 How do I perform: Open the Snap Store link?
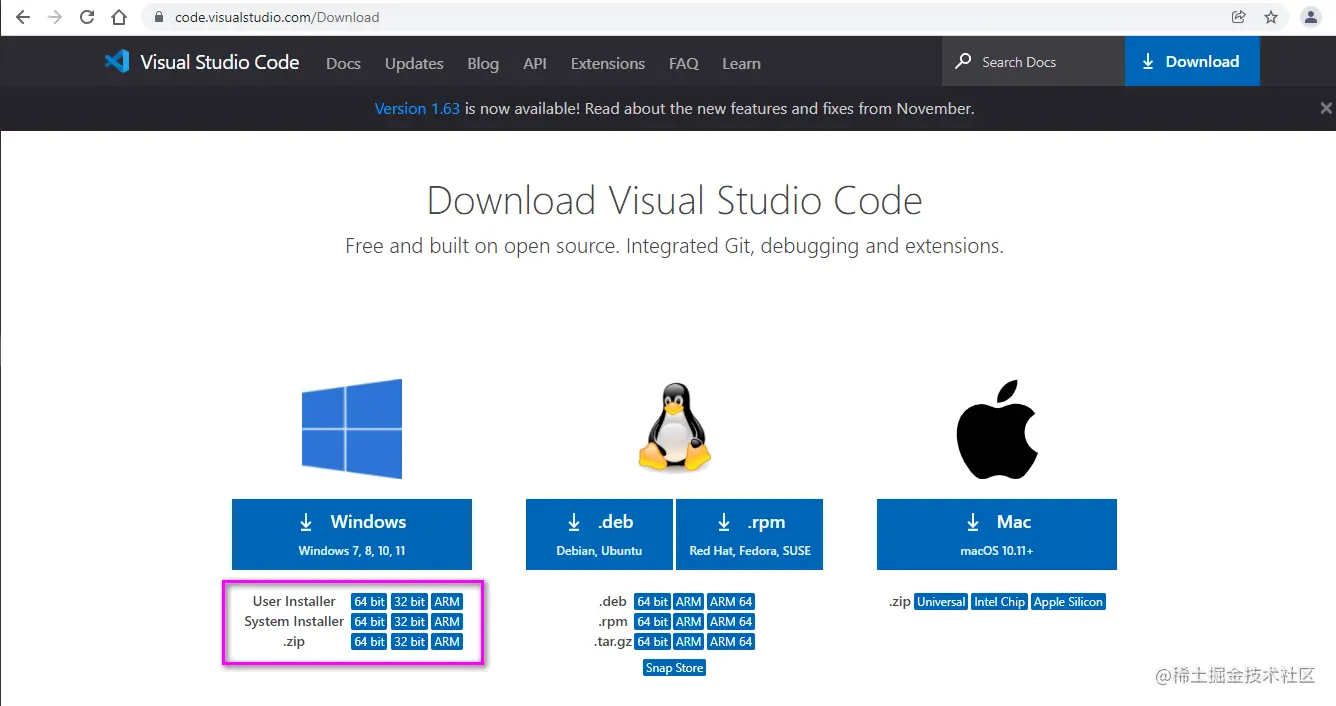tap(675, 668)
